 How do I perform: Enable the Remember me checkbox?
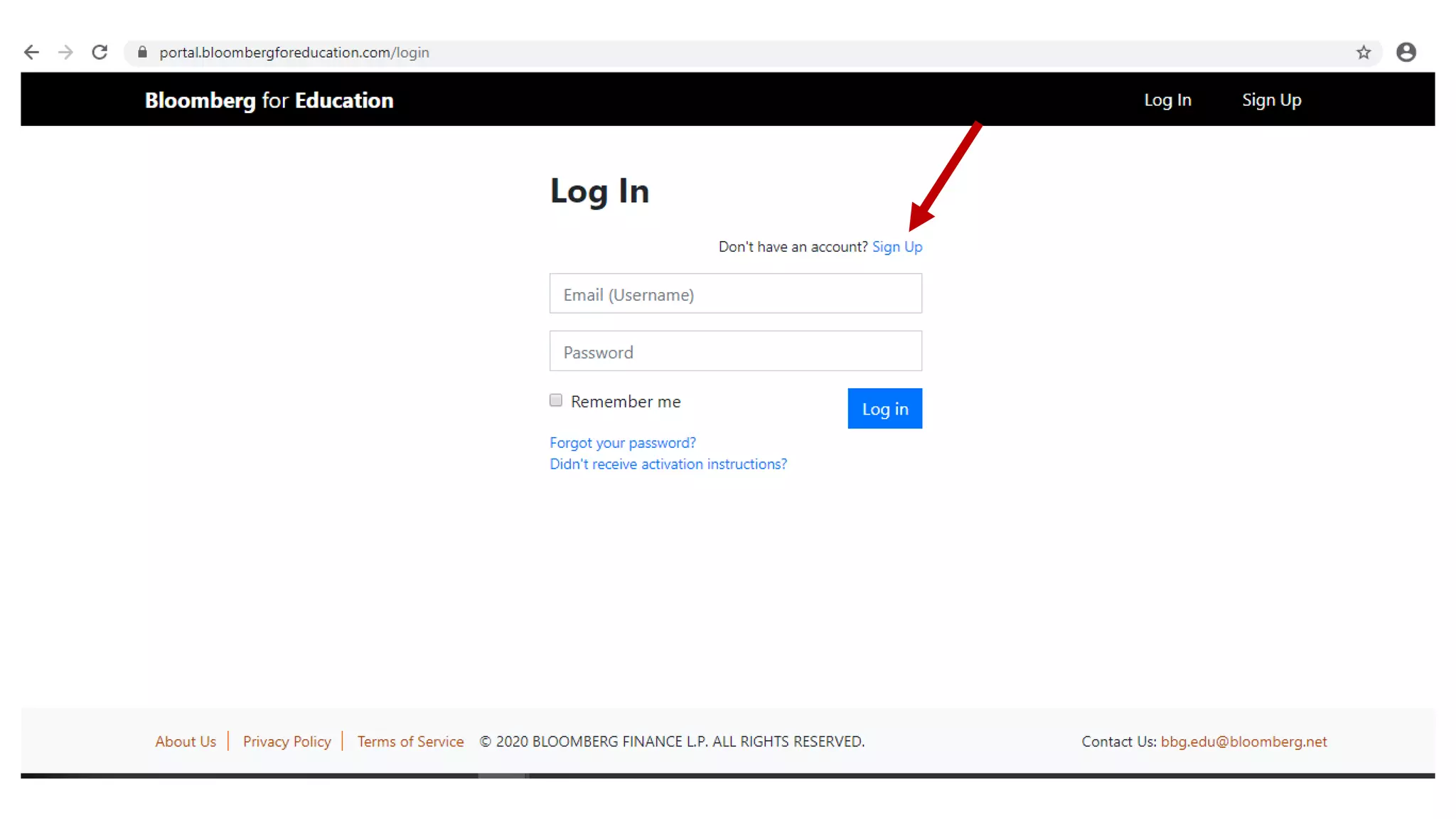(x=556, y=400)
